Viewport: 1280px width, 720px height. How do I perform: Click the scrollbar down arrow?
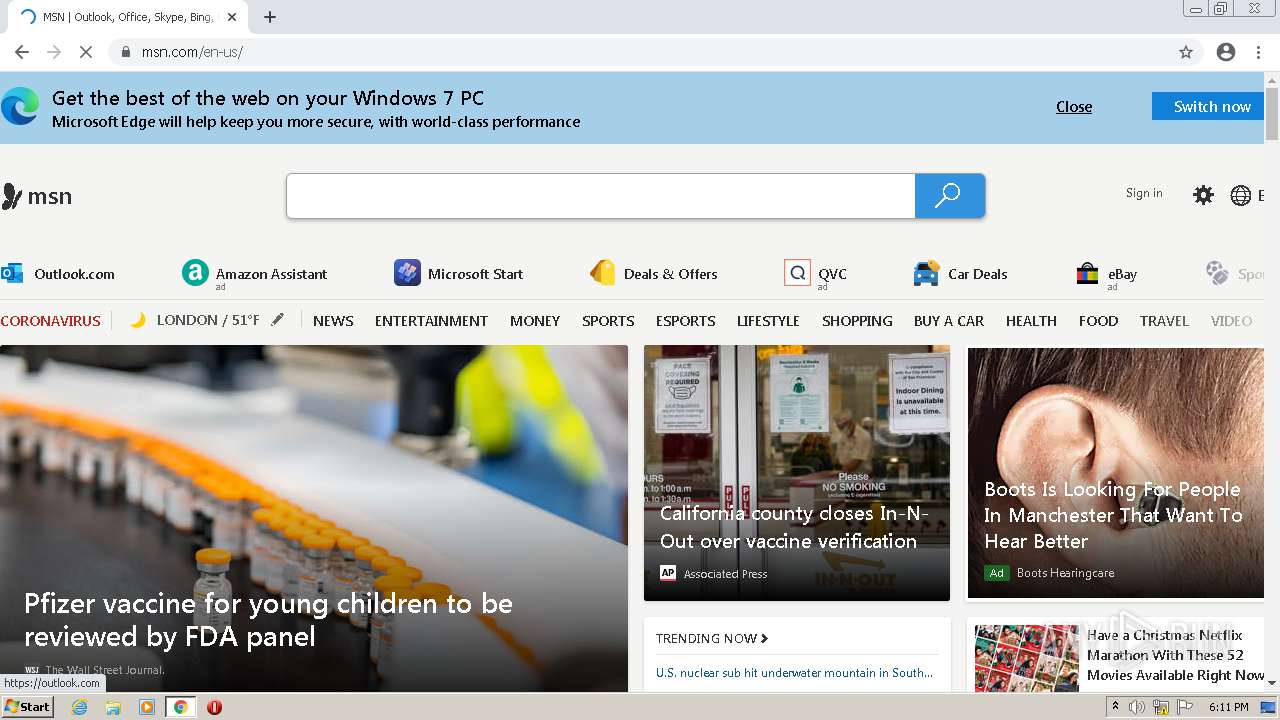1272,682
